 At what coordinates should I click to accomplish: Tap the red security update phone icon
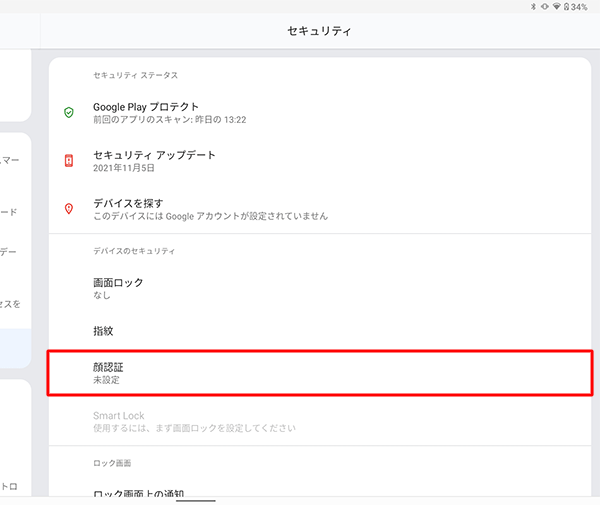pyautogui.click(x=69, y=161)
